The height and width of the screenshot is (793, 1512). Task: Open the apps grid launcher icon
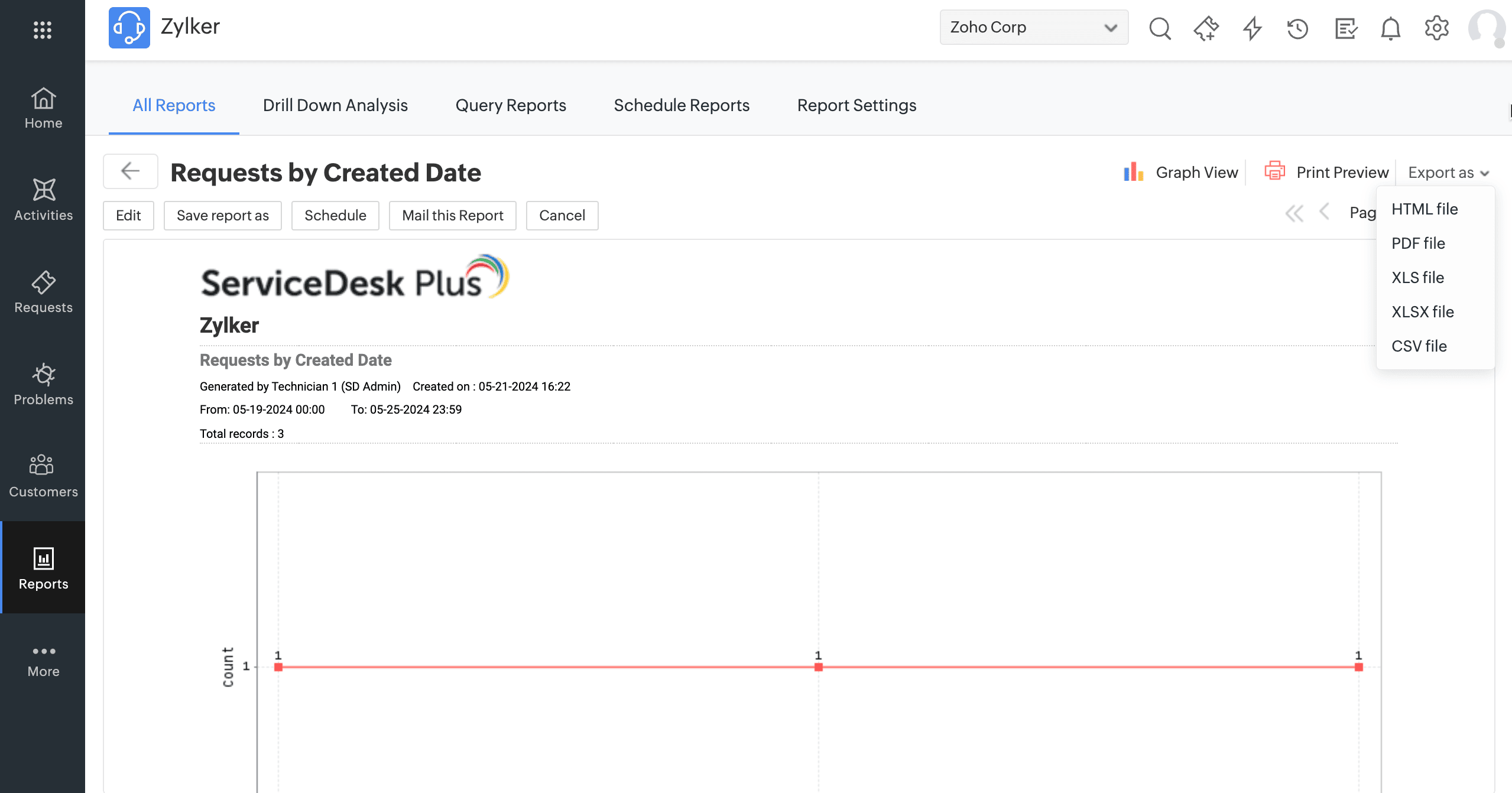click(43, 30)
